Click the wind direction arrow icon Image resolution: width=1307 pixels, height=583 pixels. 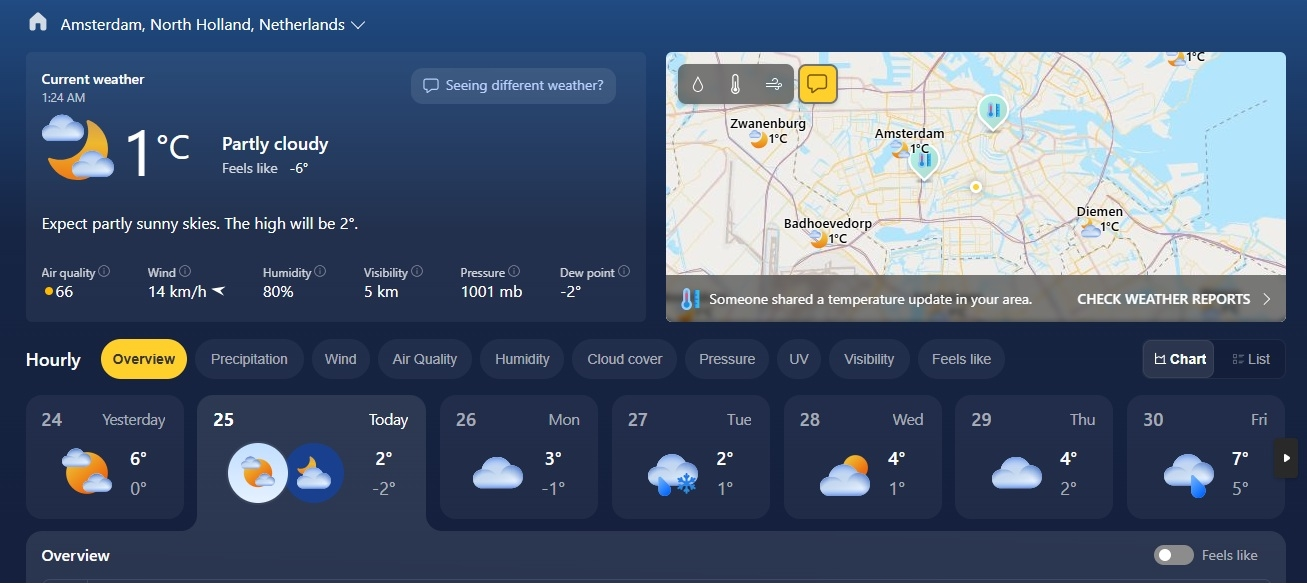pyautogui.click(x=218, y=291)
